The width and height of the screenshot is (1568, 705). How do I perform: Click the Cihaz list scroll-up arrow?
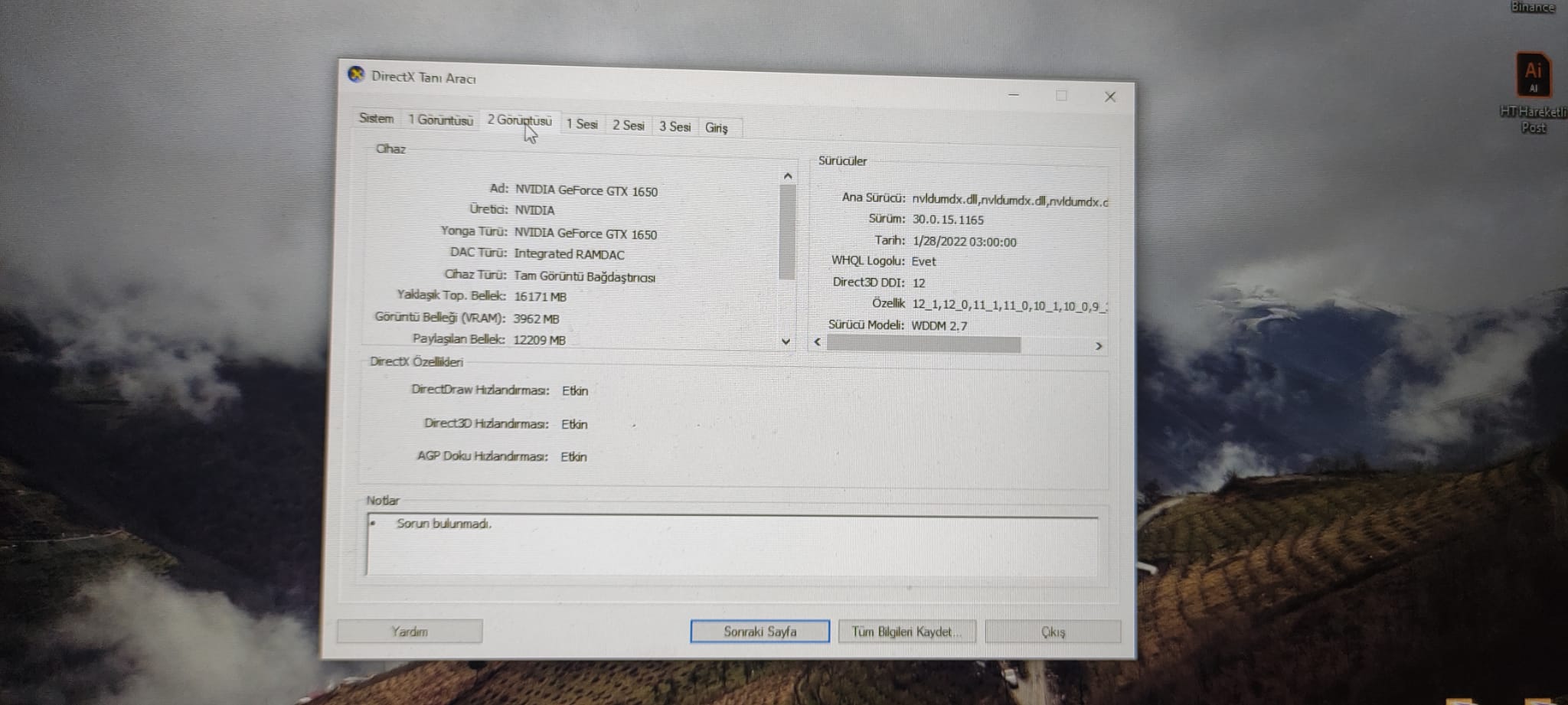tap(787, 176)
